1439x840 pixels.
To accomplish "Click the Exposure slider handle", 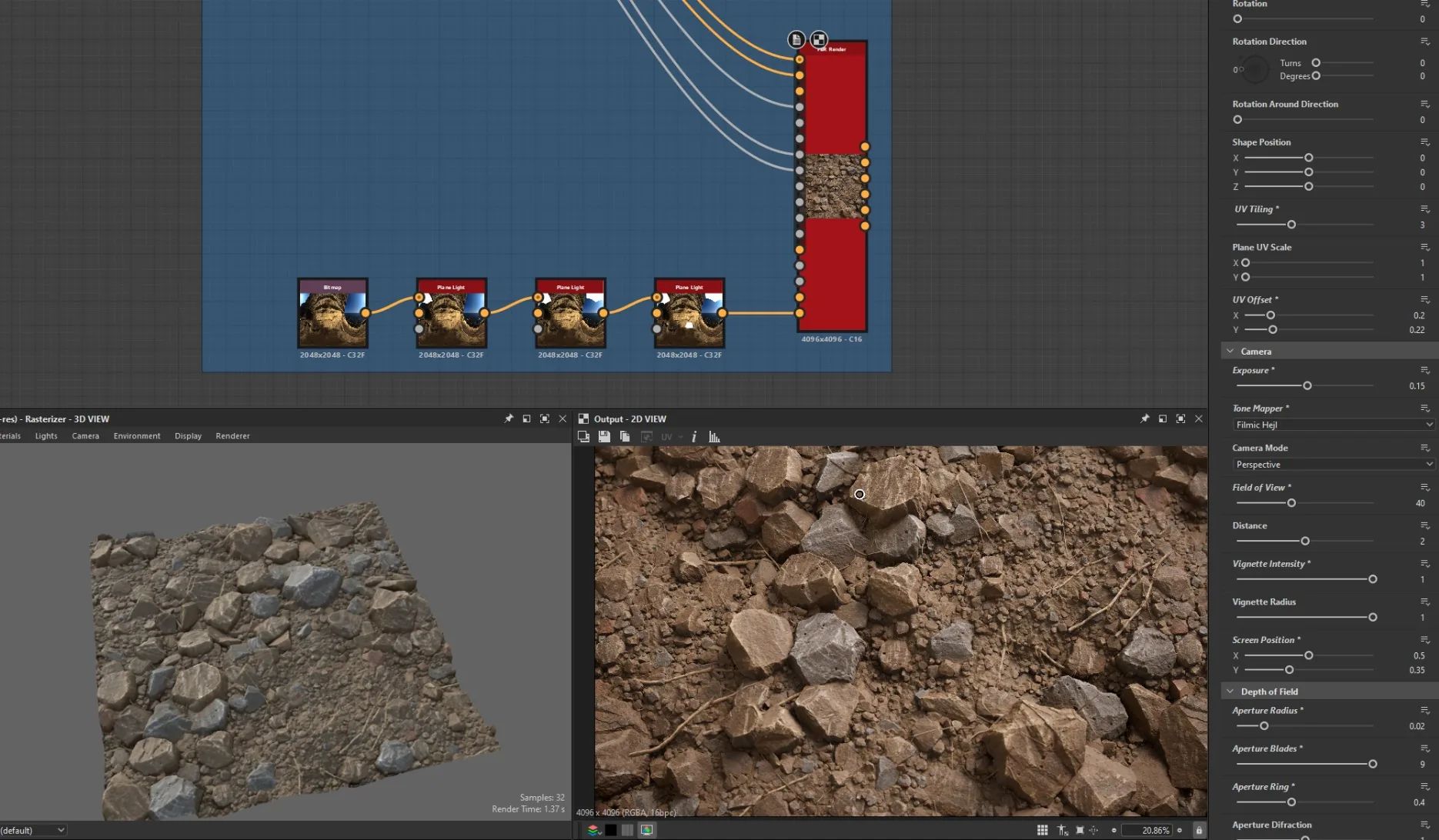I will 1307,385.
